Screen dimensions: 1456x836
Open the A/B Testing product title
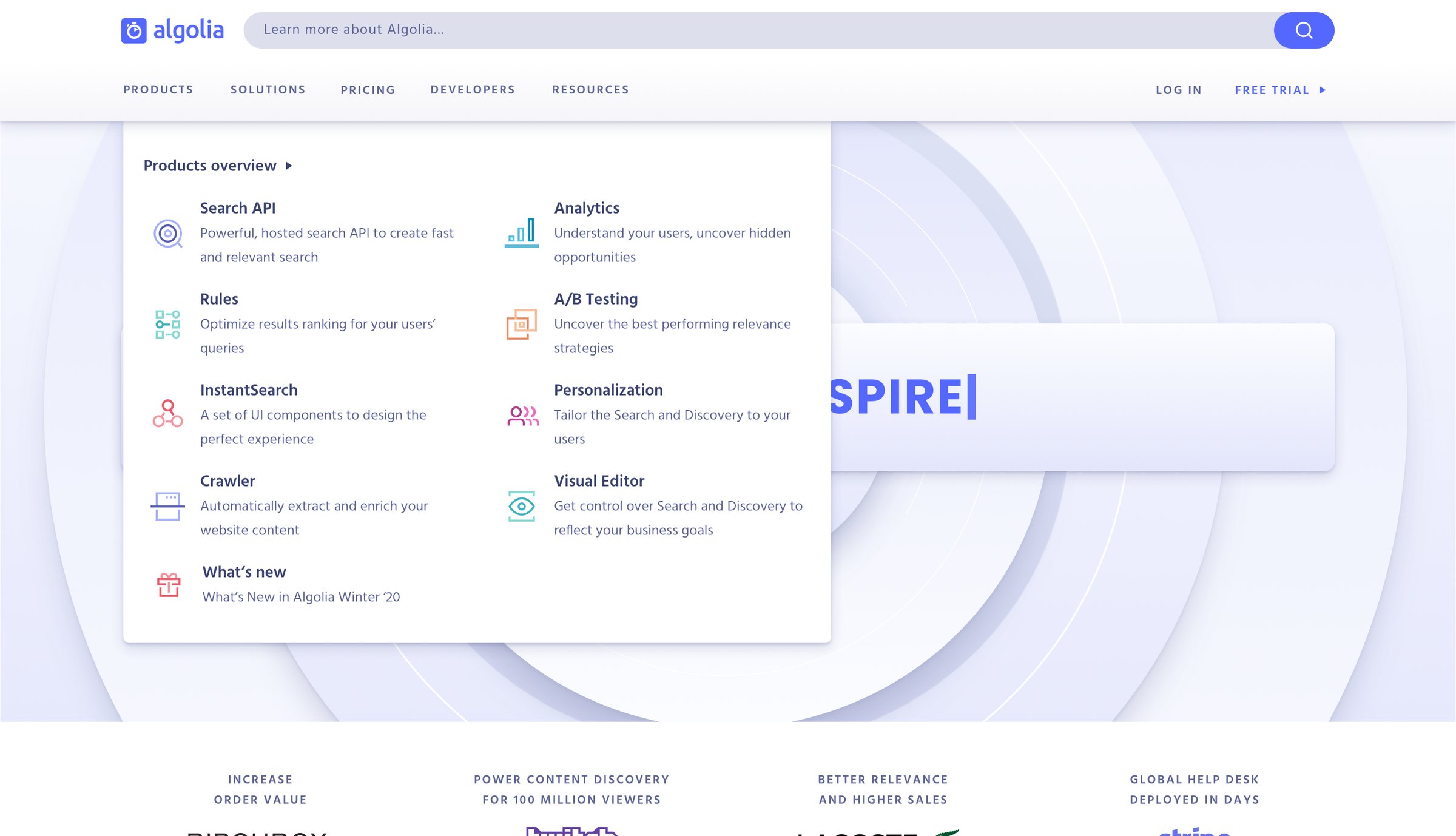tap(596, 299)
